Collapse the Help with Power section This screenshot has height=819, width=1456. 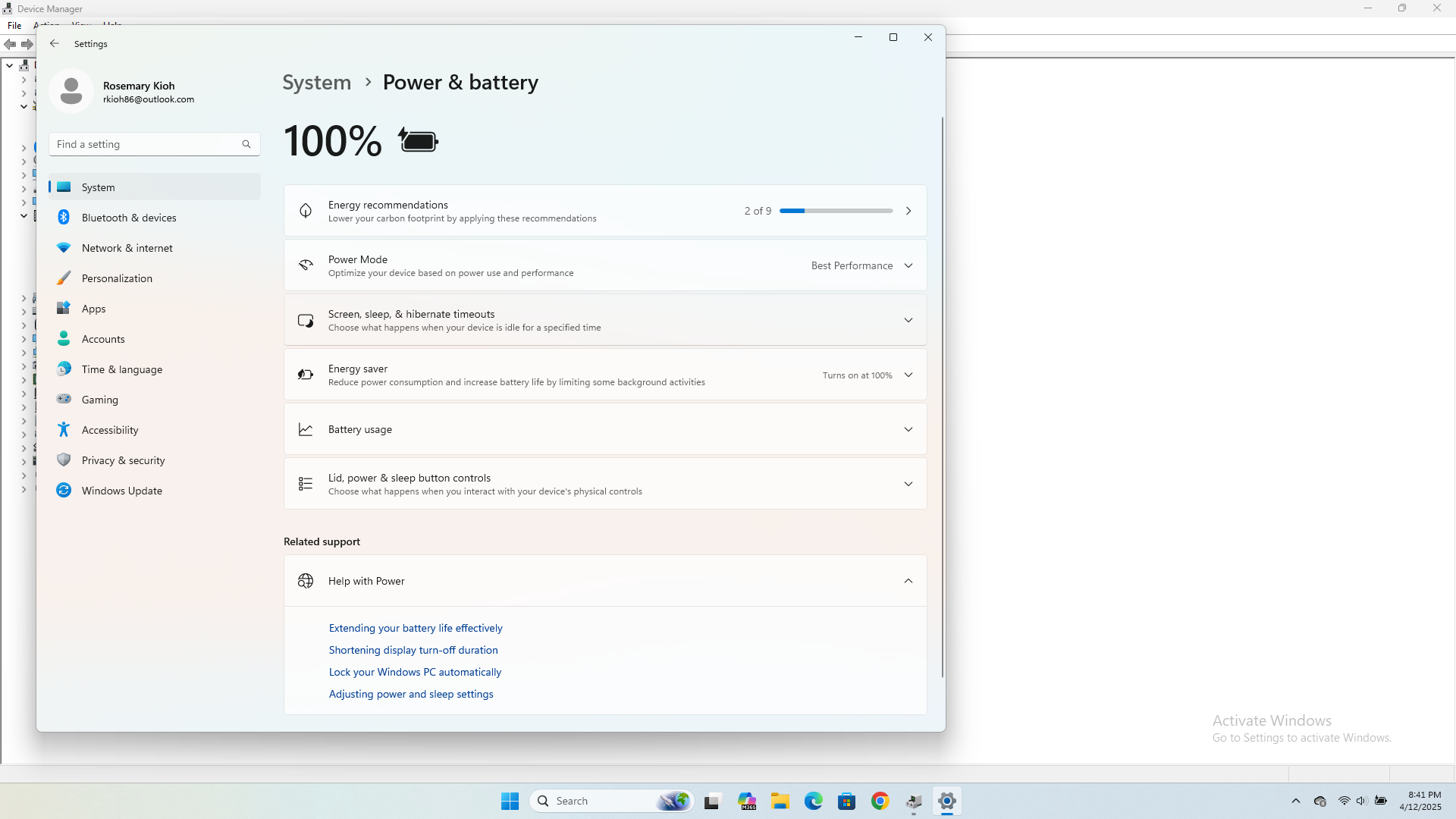(x=605, y=581)
